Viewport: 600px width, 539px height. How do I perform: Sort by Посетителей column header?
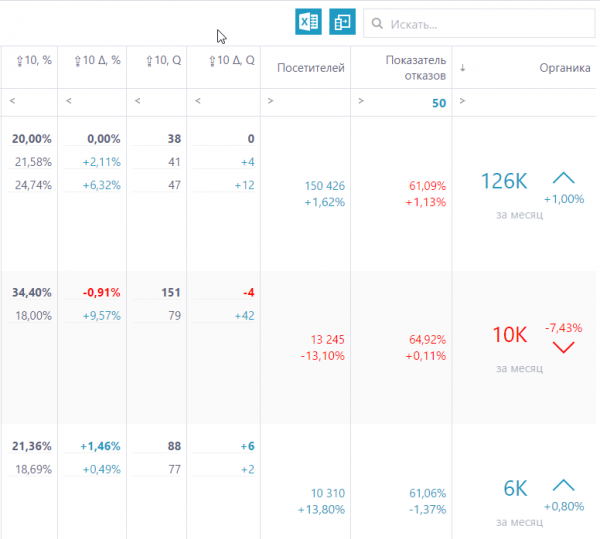click(x=313, y=68)
